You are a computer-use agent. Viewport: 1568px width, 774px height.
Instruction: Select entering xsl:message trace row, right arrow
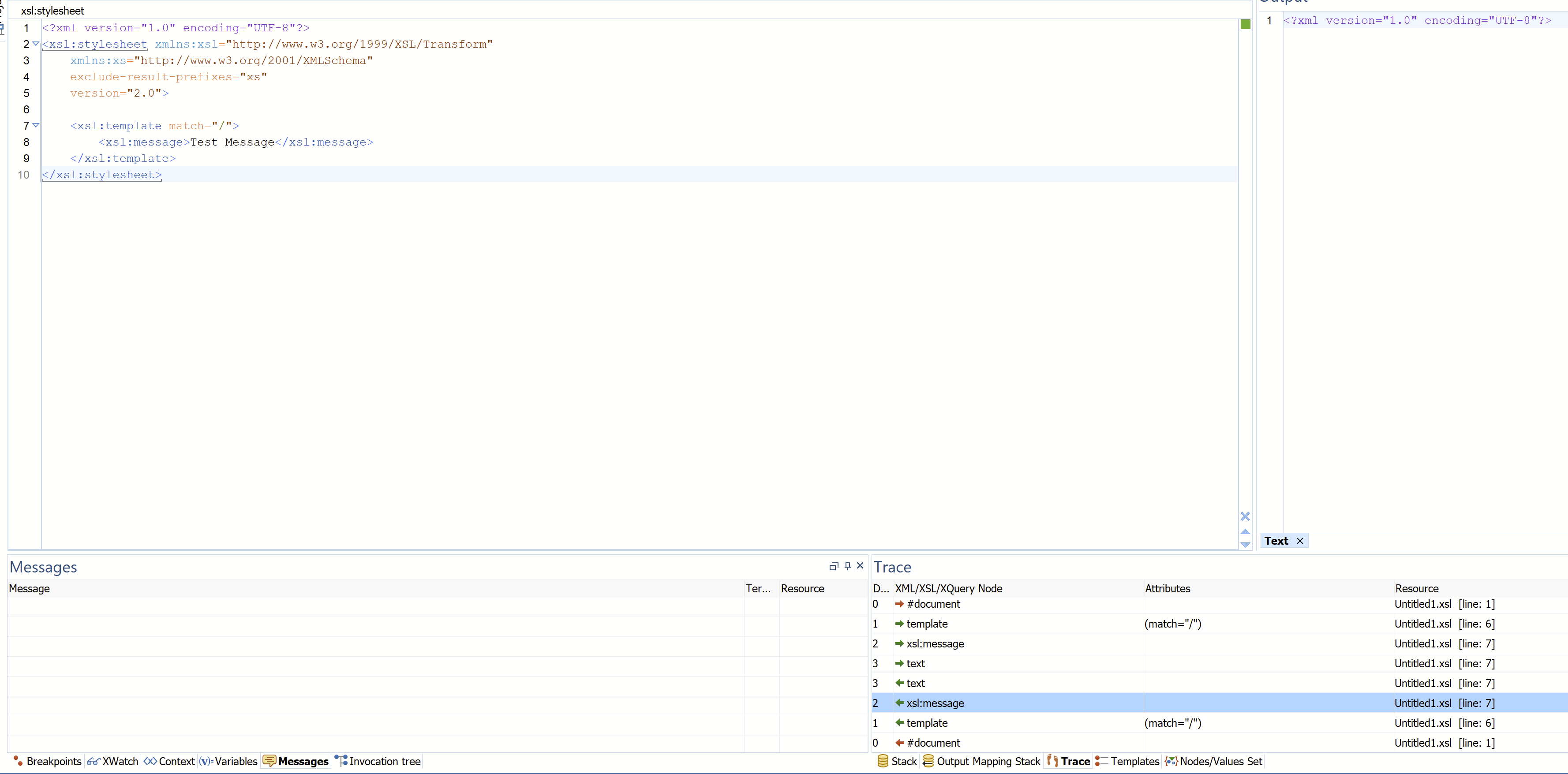click(x=1220, y=644)
